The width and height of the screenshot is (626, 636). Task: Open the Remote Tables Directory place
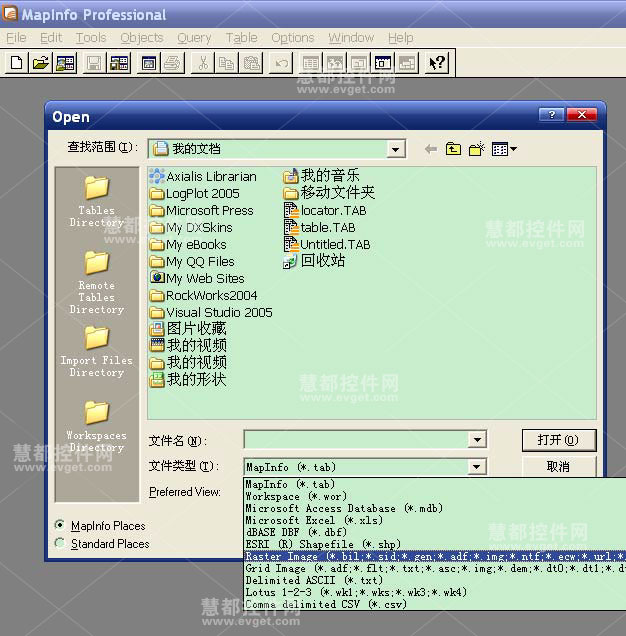coord(97,282)
